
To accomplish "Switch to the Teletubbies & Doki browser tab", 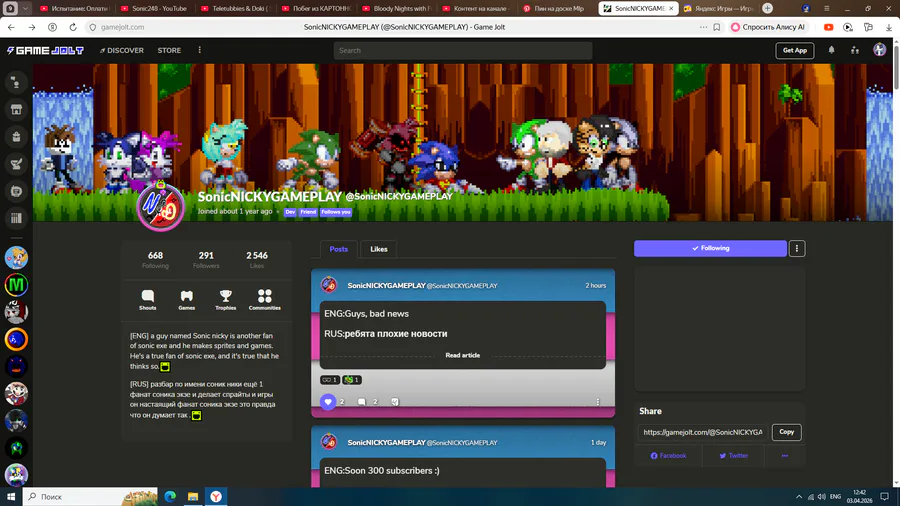I will pos(235,9).
